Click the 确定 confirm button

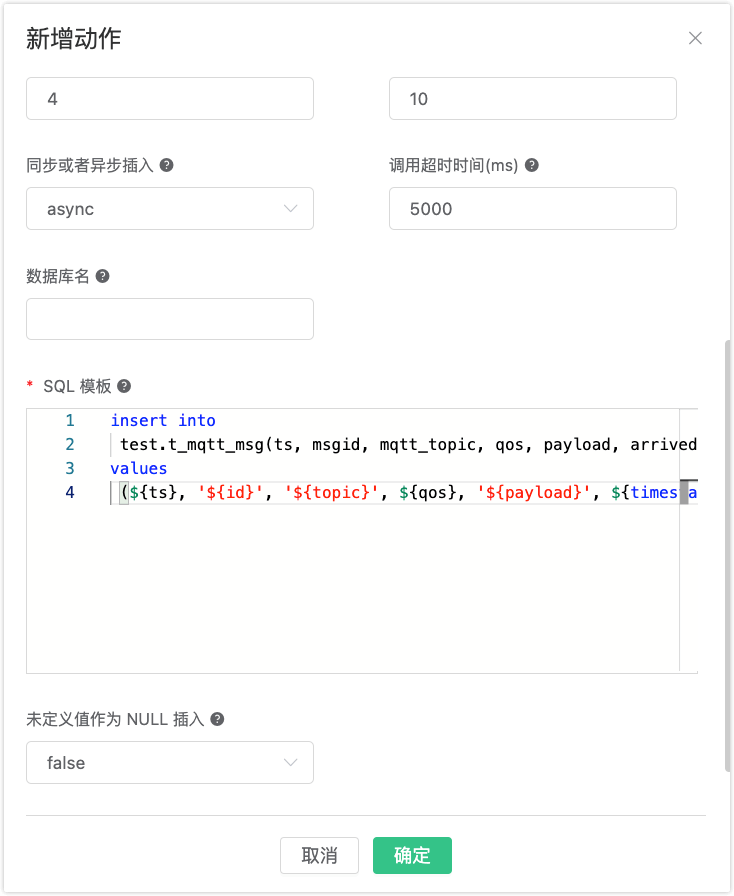(x=412, y=855)
